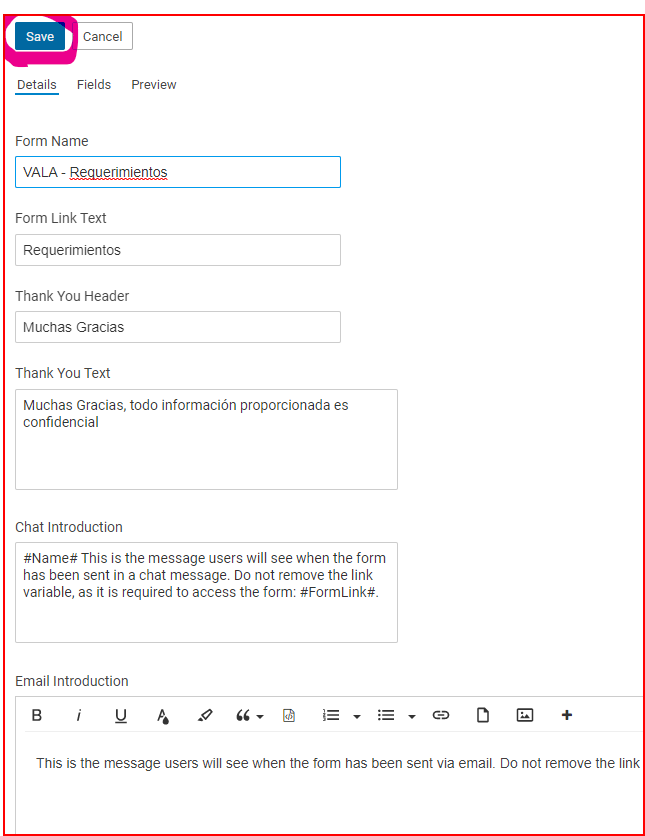Image resolution: width=645 pixels, height=836 pixels.
Task: Open the bulleted list style dropdown arrow
Action: tap(412, 716)
